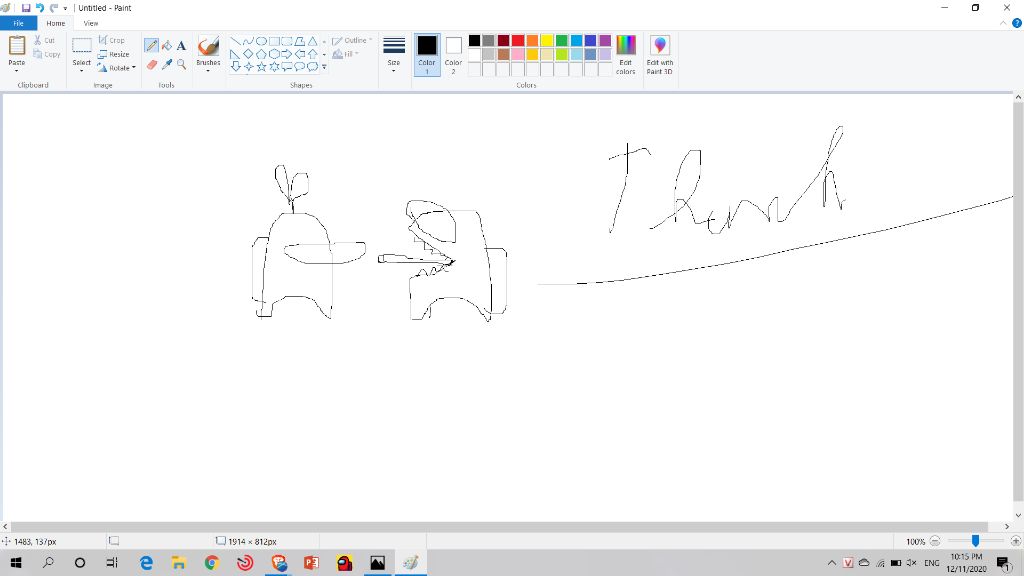
Task: Choose the Triangle shape
Action: [313, 41]
